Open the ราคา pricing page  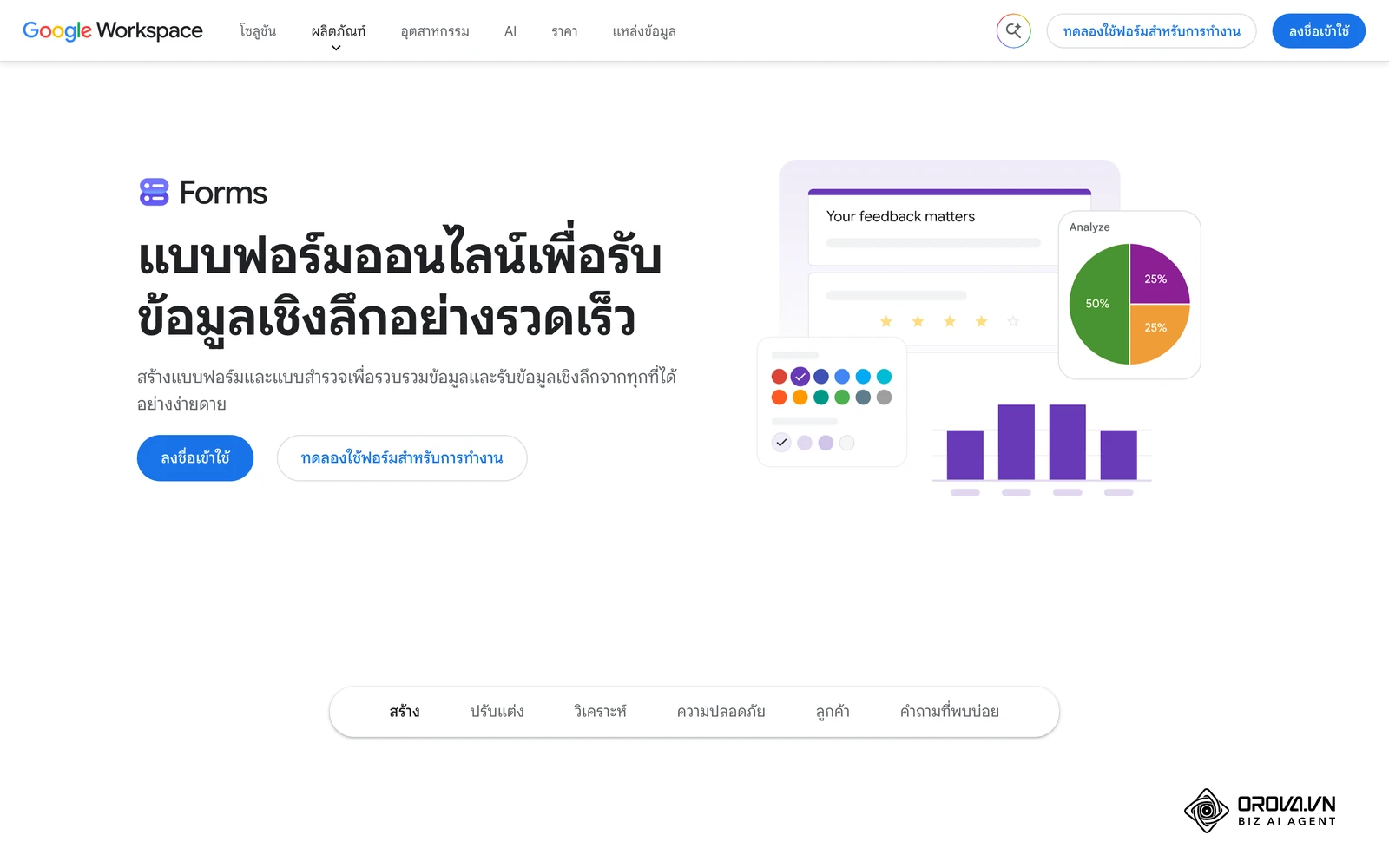pos(564,31)
